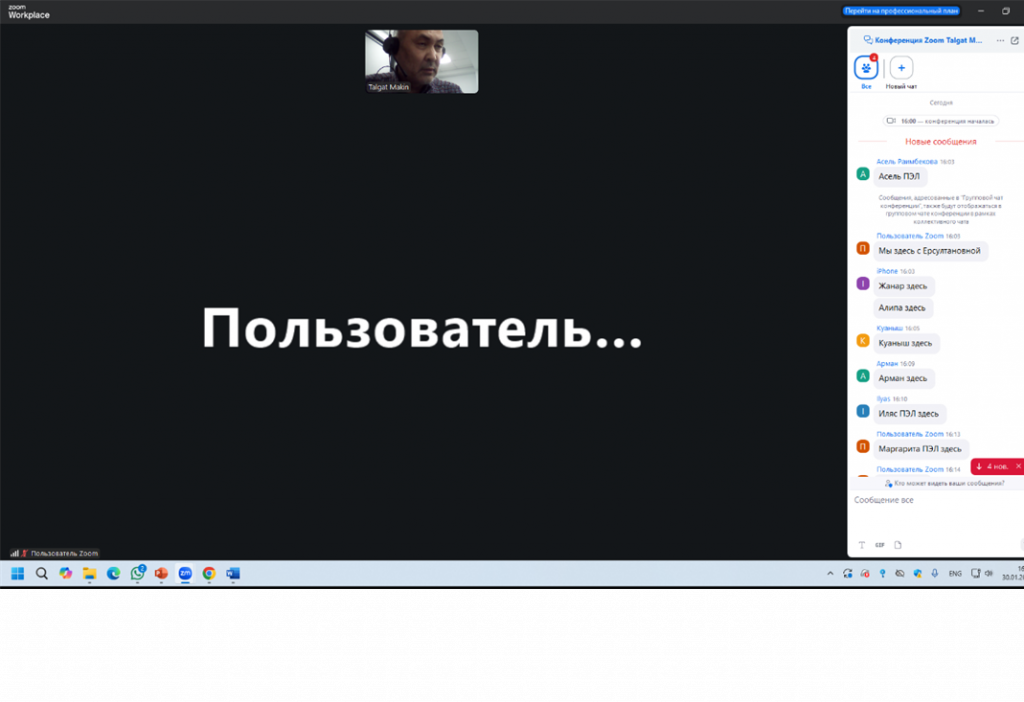Open Google Chrome from the taskbar
The width and height of the screenshot is (1024, 702).
click(209, 574)
